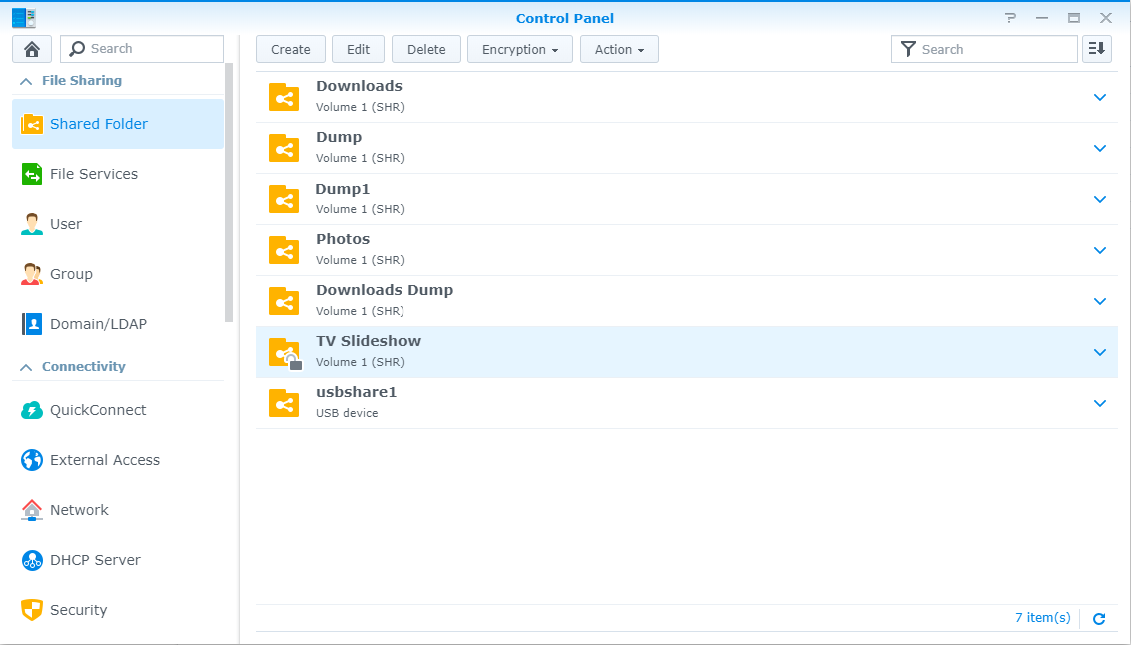The height and width of the screenshot is (645, 1131).
Task: Refresh the shared folder list
Action: click(x=1097, y=618)
